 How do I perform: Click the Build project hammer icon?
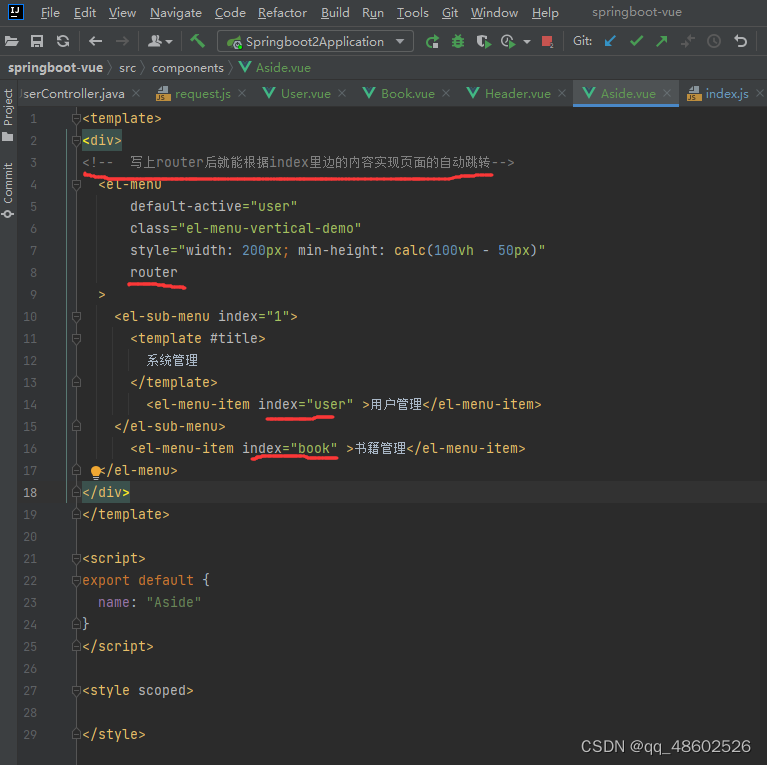pyautogui.click(x=197, y=41)
